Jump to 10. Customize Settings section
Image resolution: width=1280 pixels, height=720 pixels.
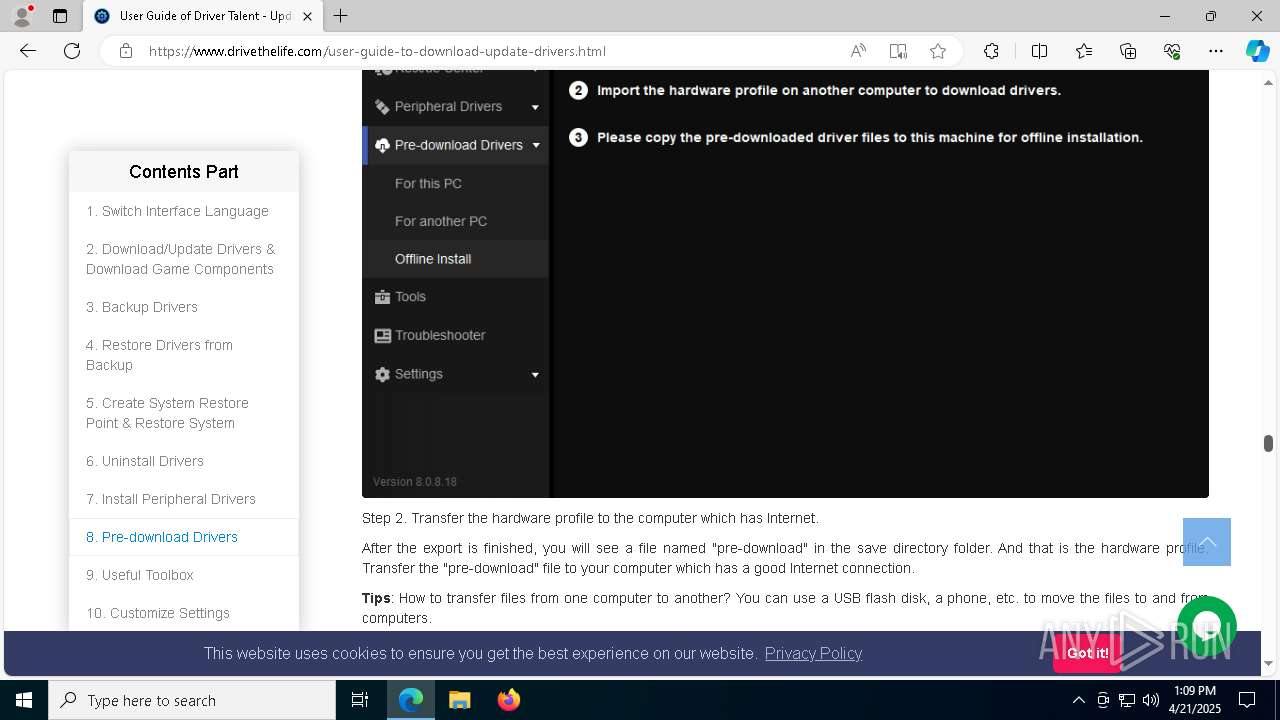pyautogui.click(x=158, y=613)
